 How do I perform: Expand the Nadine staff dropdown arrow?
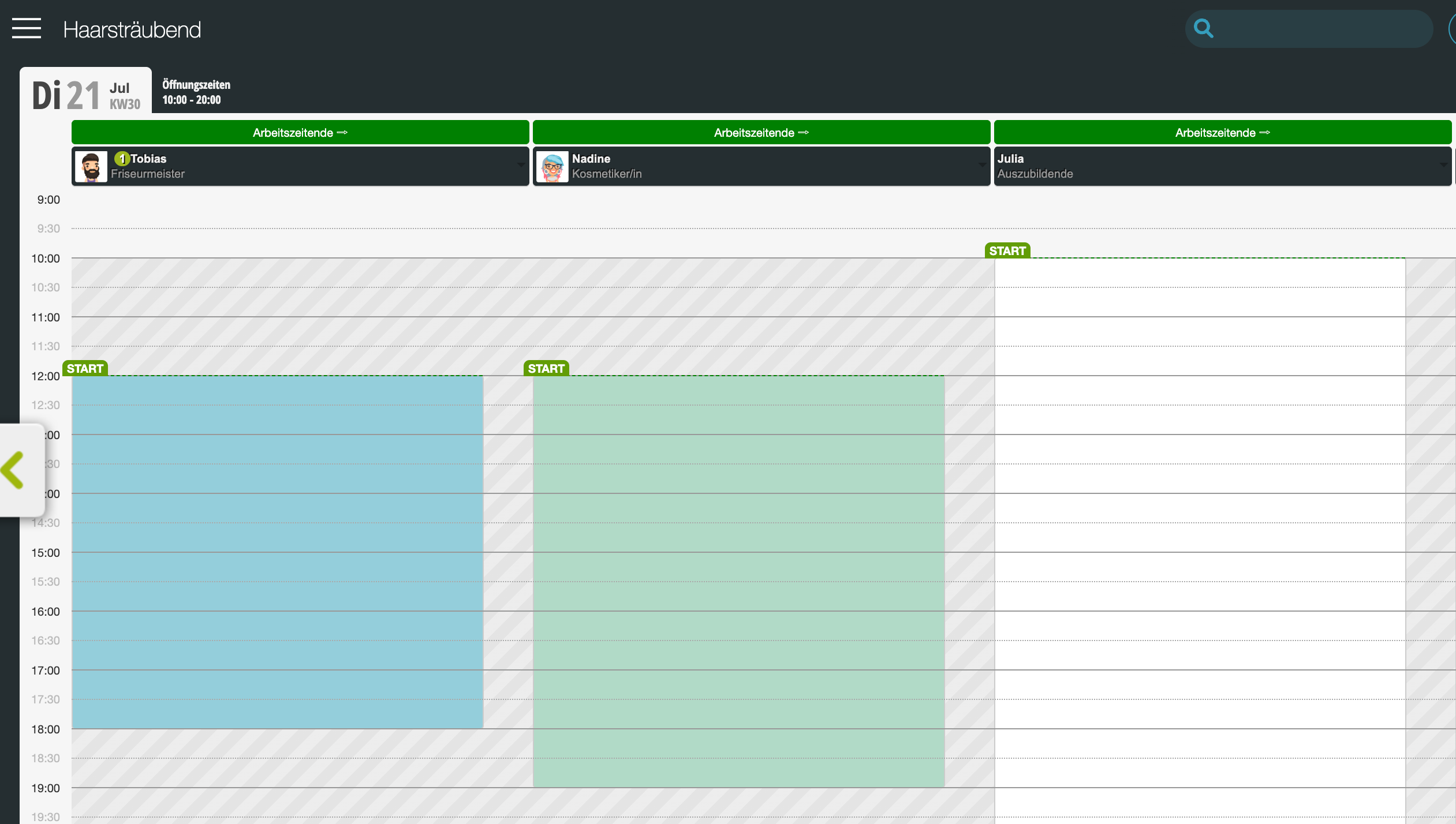tap(982, 166)
